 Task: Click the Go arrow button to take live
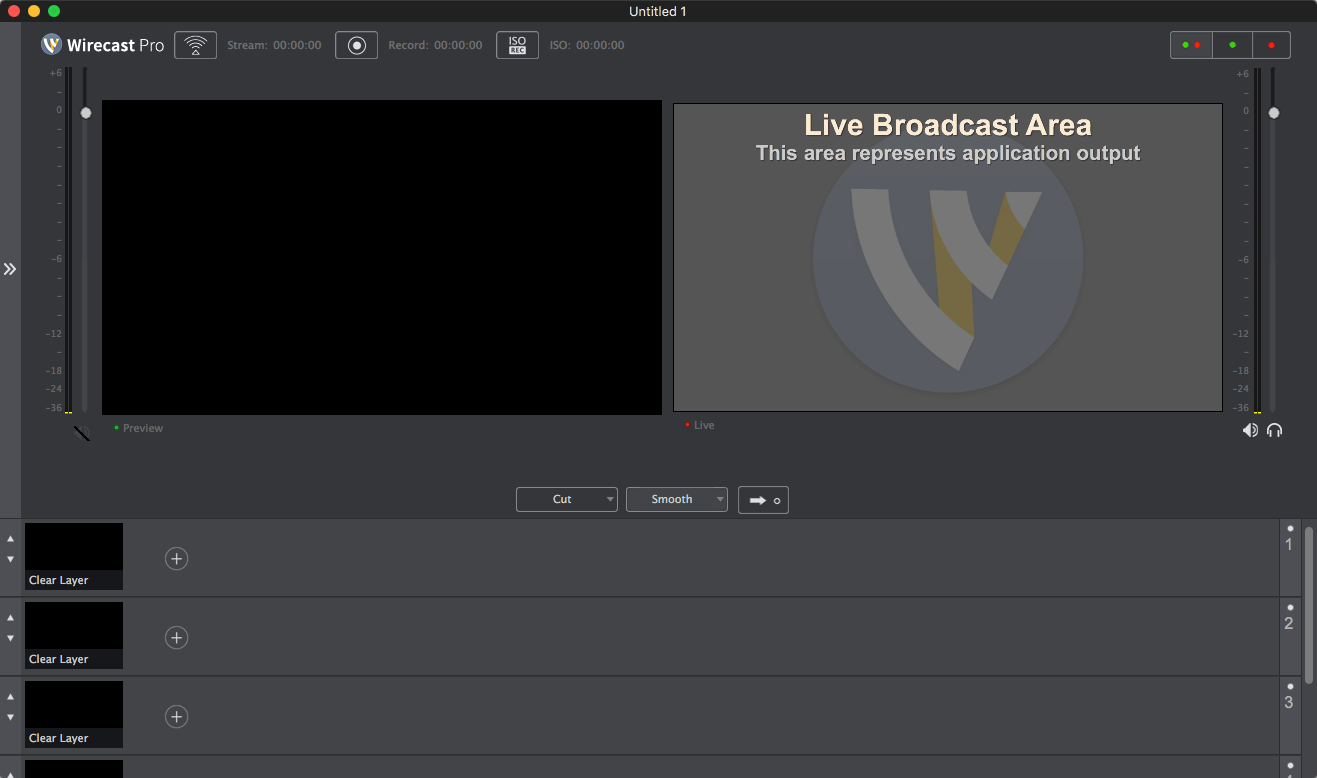coord(763,500)
